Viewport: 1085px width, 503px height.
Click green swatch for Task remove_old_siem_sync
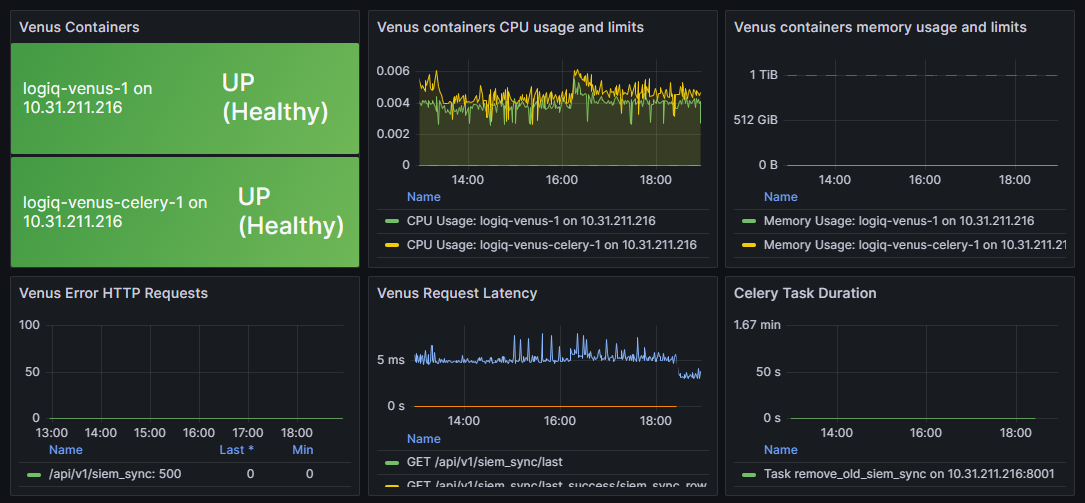tap(748, 474)
